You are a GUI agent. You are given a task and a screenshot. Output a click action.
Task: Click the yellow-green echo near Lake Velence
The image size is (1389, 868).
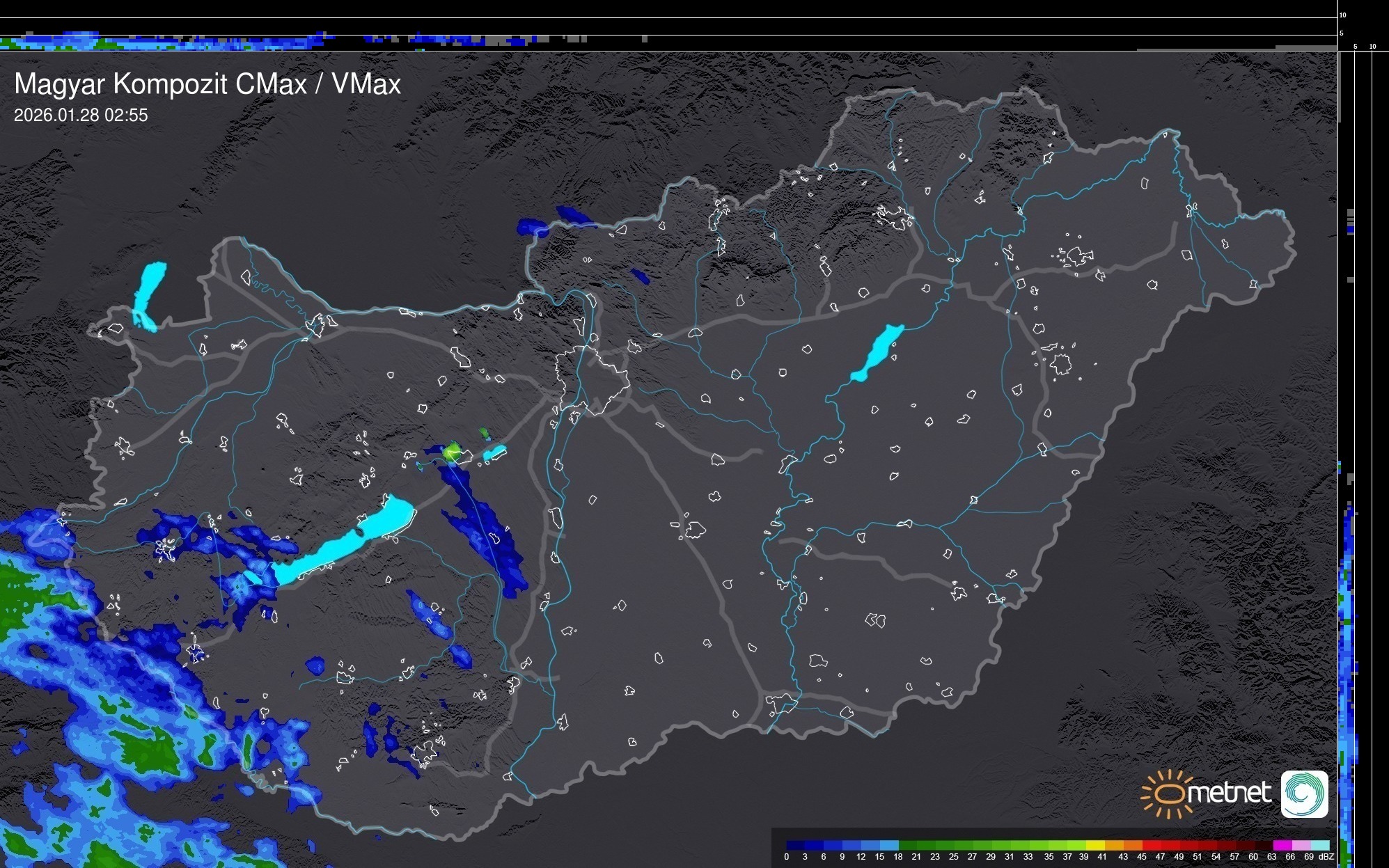[451, 451]
